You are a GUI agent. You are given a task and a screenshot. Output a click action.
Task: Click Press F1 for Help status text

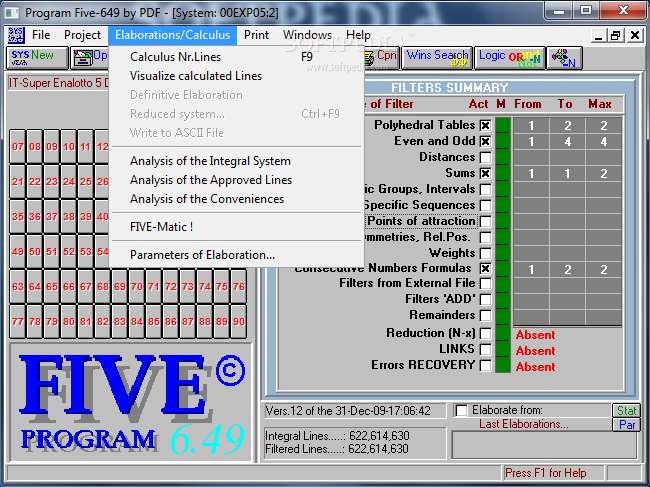[x=546, y=473]
